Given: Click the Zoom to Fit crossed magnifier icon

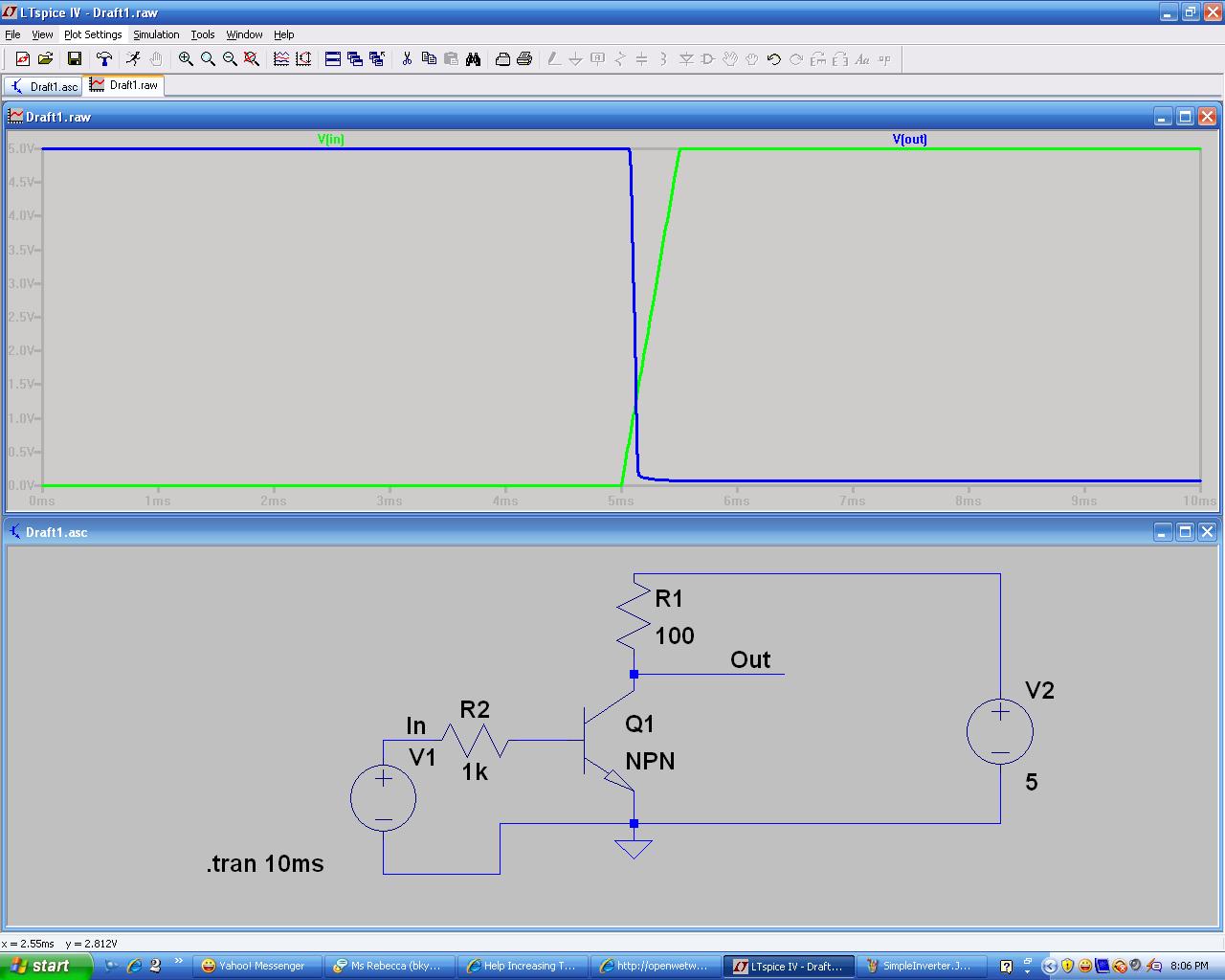Looking at the screenshot, I should coord(252,59).
